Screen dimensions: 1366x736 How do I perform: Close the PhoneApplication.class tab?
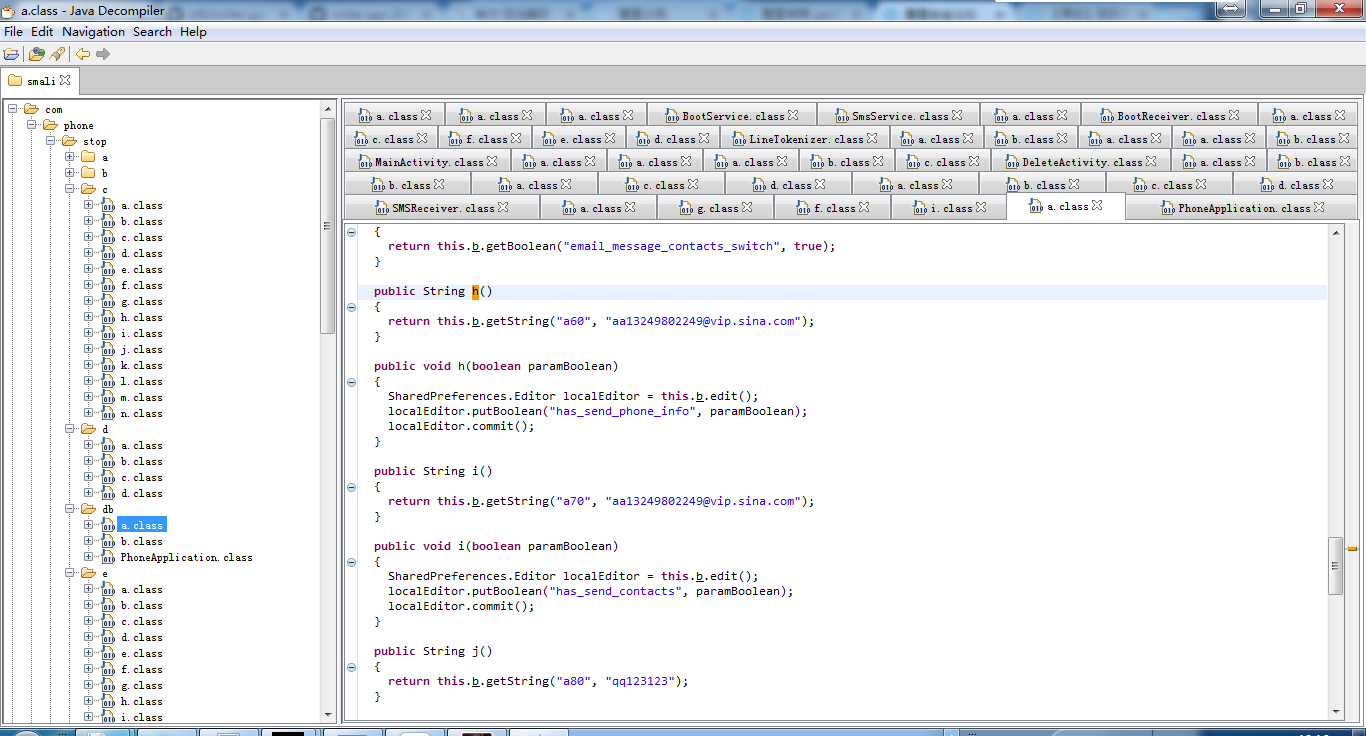tap(1319, 207)
